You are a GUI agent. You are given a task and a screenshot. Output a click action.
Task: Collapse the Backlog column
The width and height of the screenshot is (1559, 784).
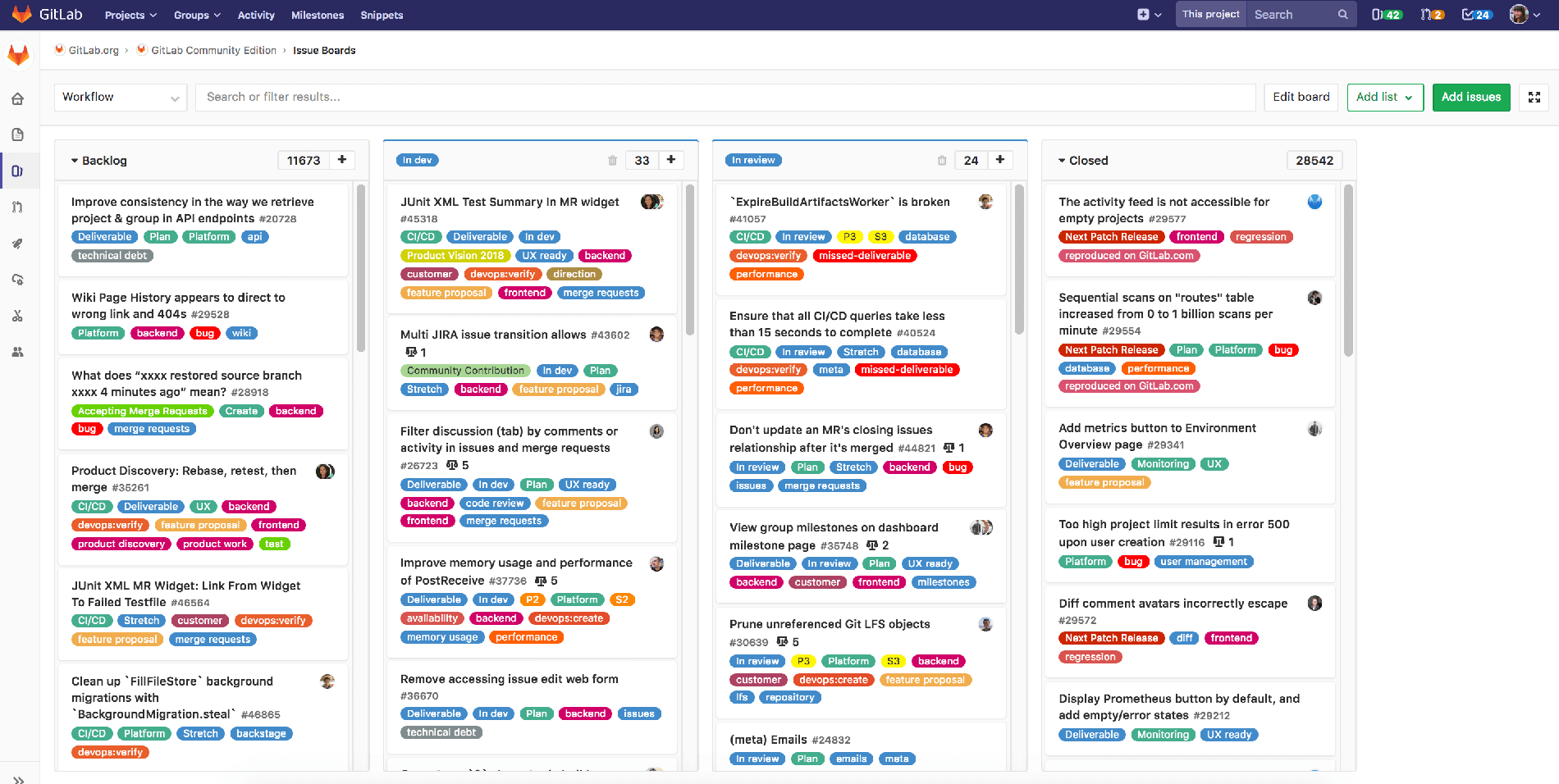(x=74, y=161)
